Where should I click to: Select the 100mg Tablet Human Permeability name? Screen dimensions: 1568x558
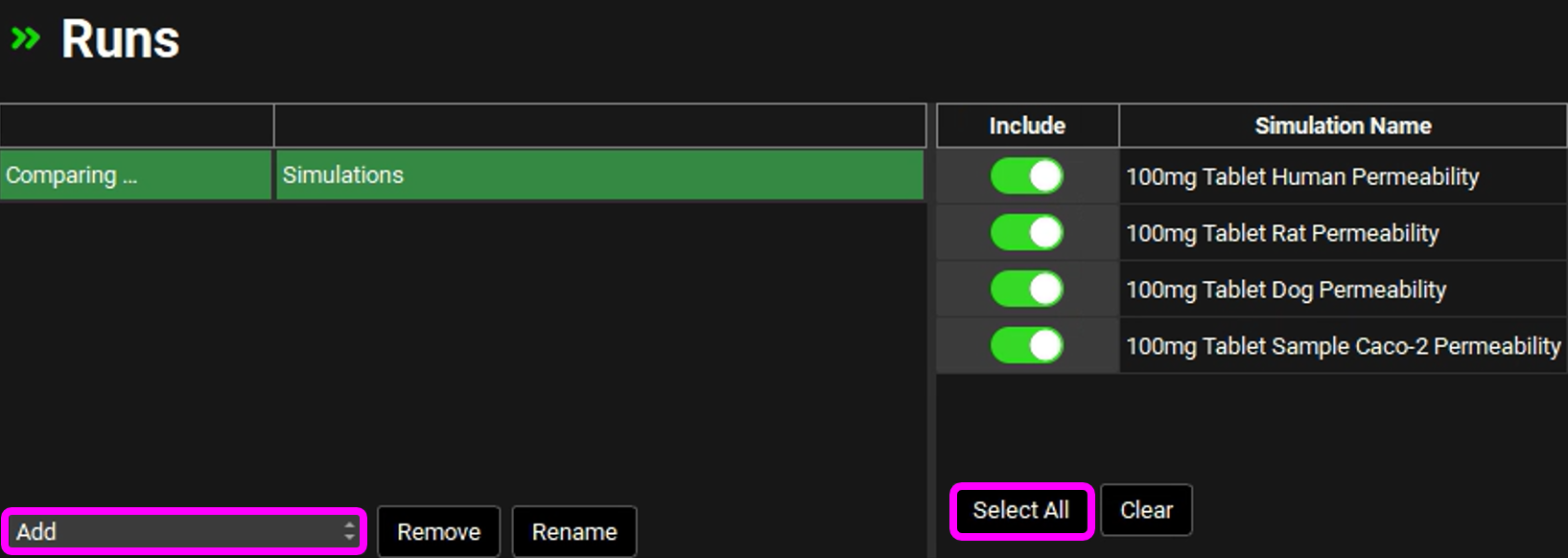[x=1301, y=177]
